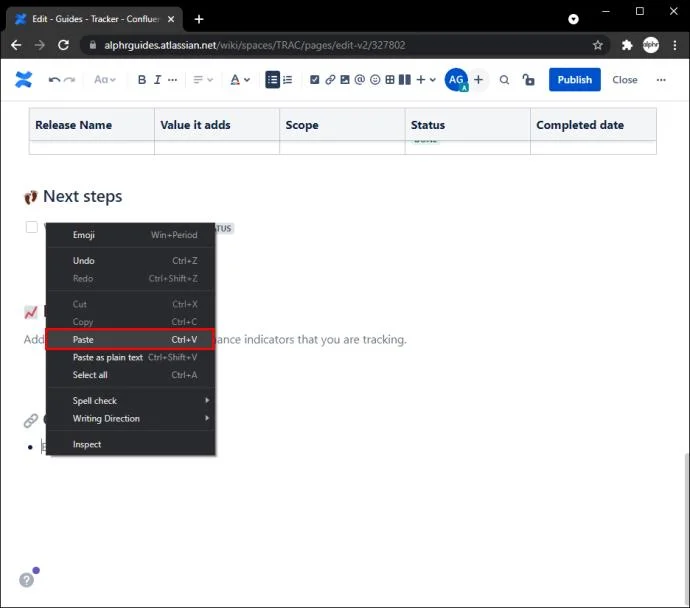Image resolution: width=690 pixels, height=608 pixels.
Task: Click the Confluence logo icon
Action: [23, 80]
